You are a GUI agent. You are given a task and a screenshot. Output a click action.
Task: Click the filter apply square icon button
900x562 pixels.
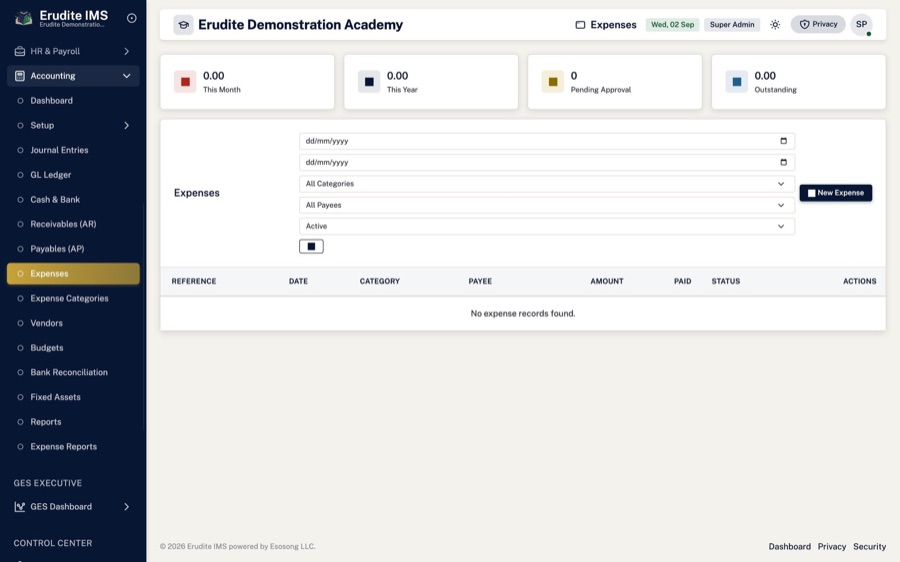(311, 246)
